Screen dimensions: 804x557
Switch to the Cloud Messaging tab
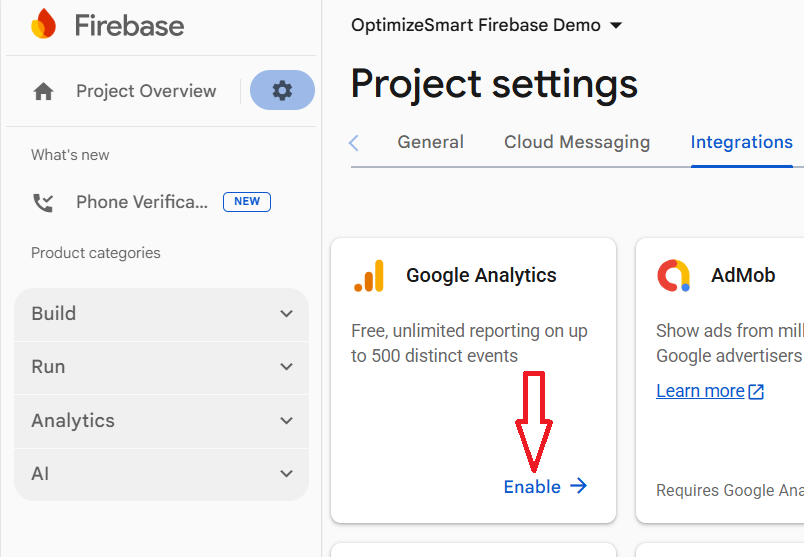pos(577,142)
